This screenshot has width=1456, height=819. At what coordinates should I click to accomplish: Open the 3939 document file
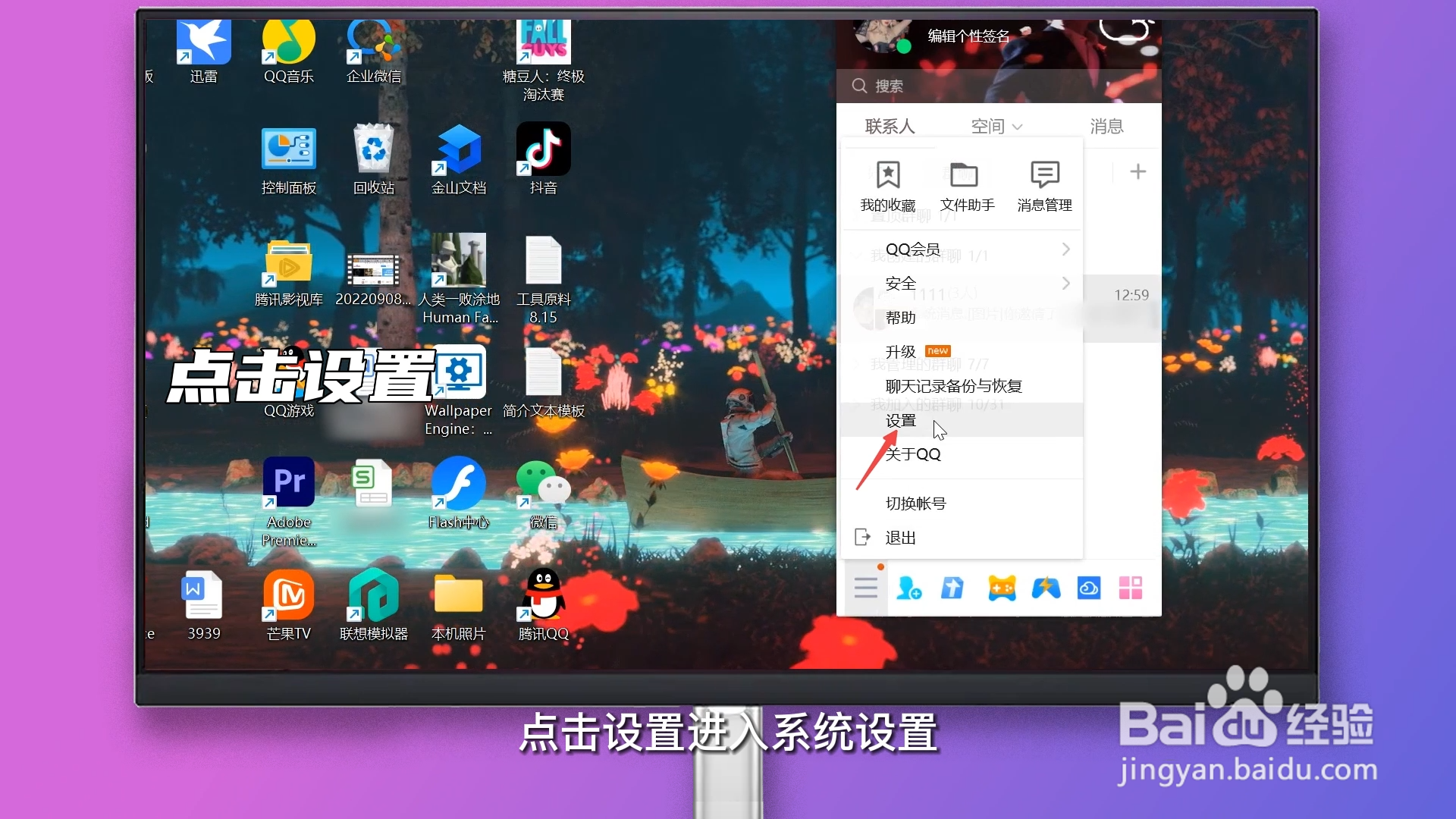coord(203,605)
